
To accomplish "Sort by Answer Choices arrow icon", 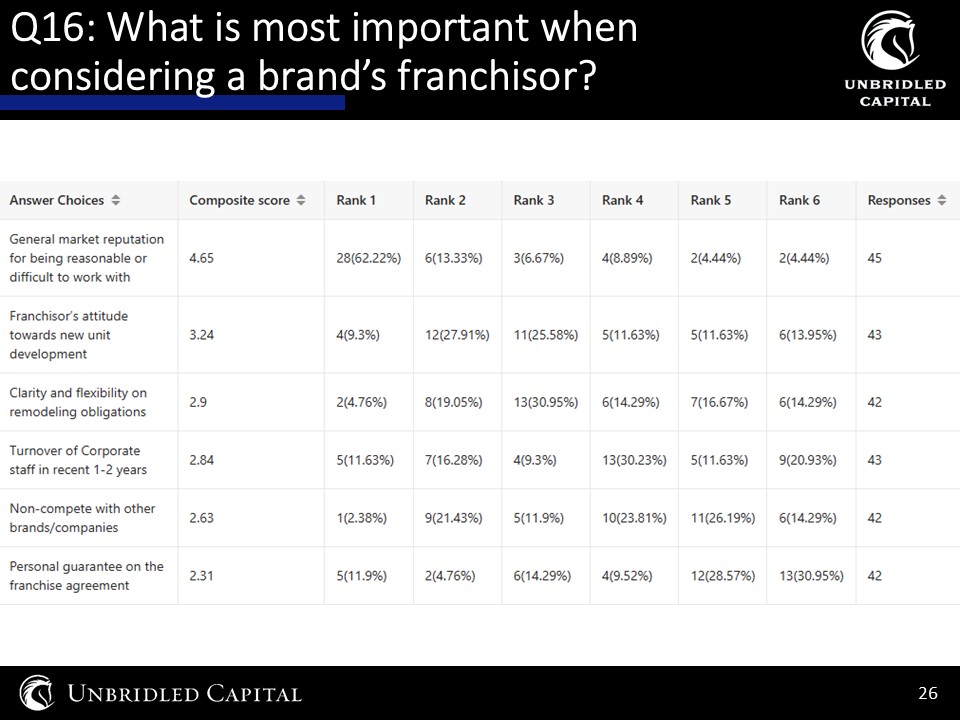I will pos(116,200).
